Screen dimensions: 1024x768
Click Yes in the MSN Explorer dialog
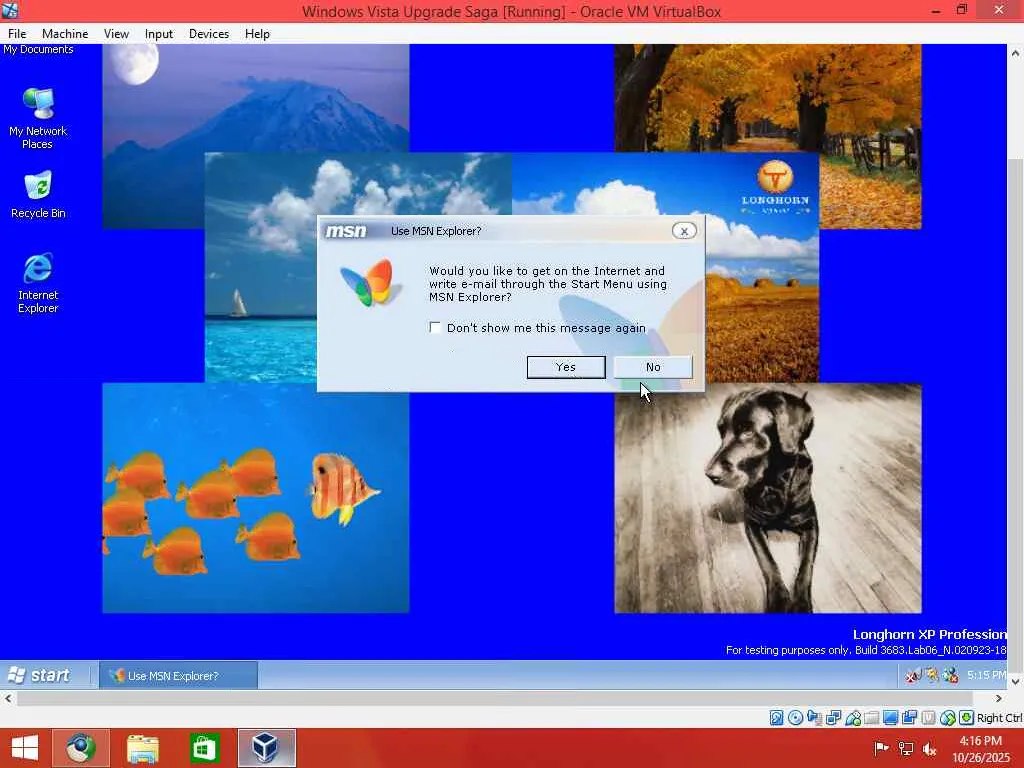click(x=566, y=367)
